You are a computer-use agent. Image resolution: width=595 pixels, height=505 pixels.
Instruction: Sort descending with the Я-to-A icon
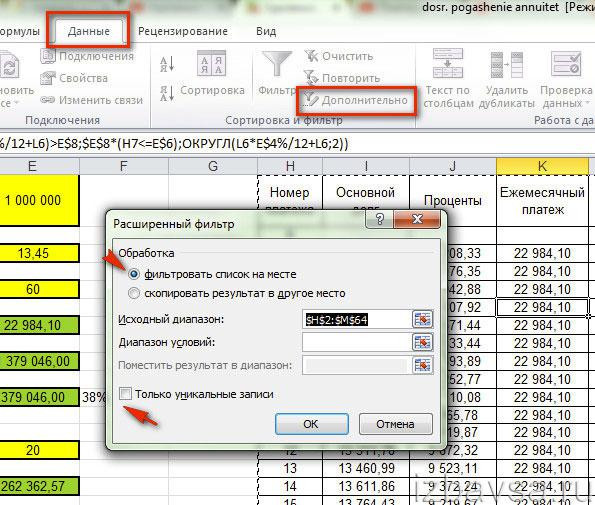(167, 93)
